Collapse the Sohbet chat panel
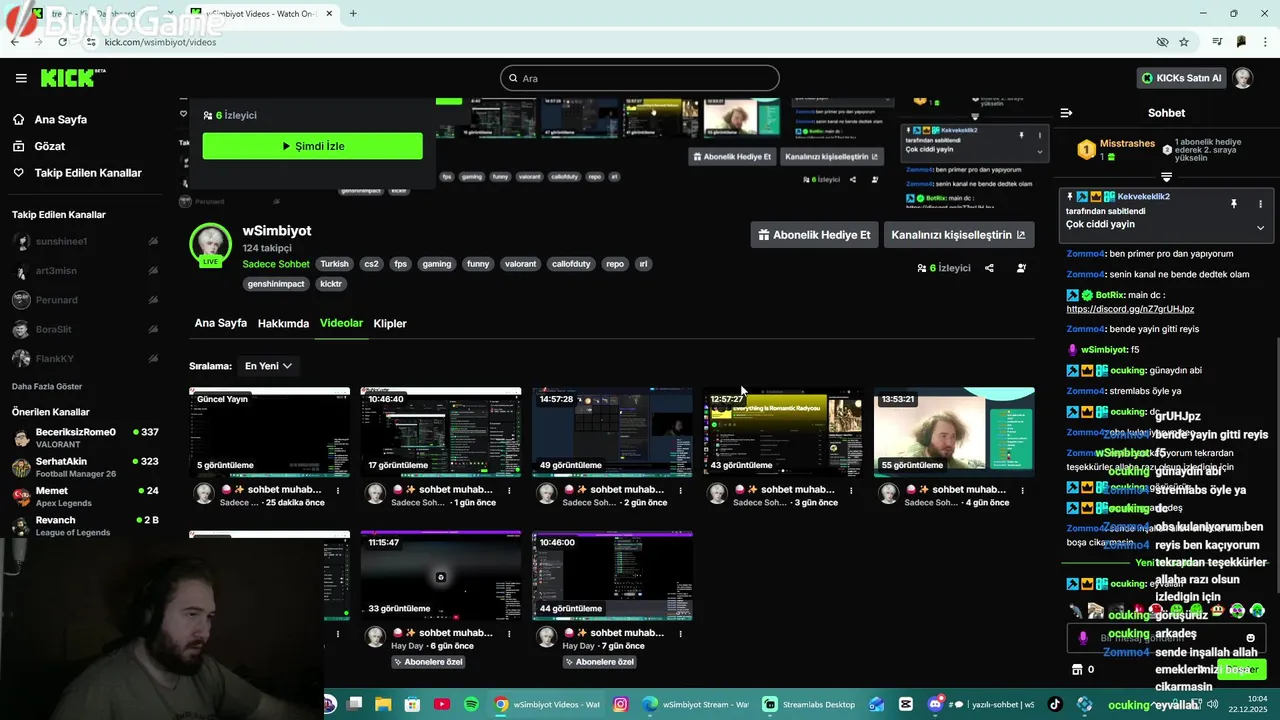This screenshot has height=720, width=1280. (x=1066, y=113)
